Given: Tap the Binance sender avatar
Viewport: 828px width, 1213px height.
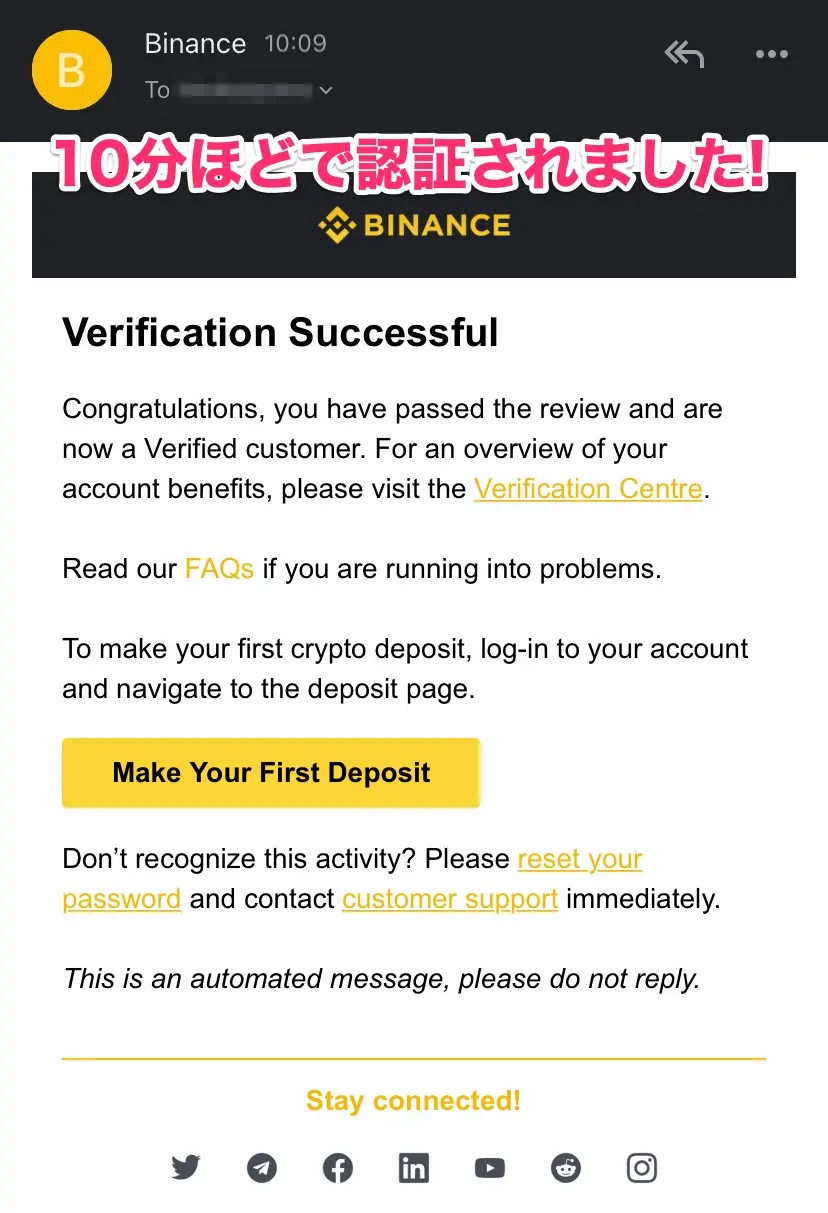Looking at the screenshot, I should (x=71, y=70).
